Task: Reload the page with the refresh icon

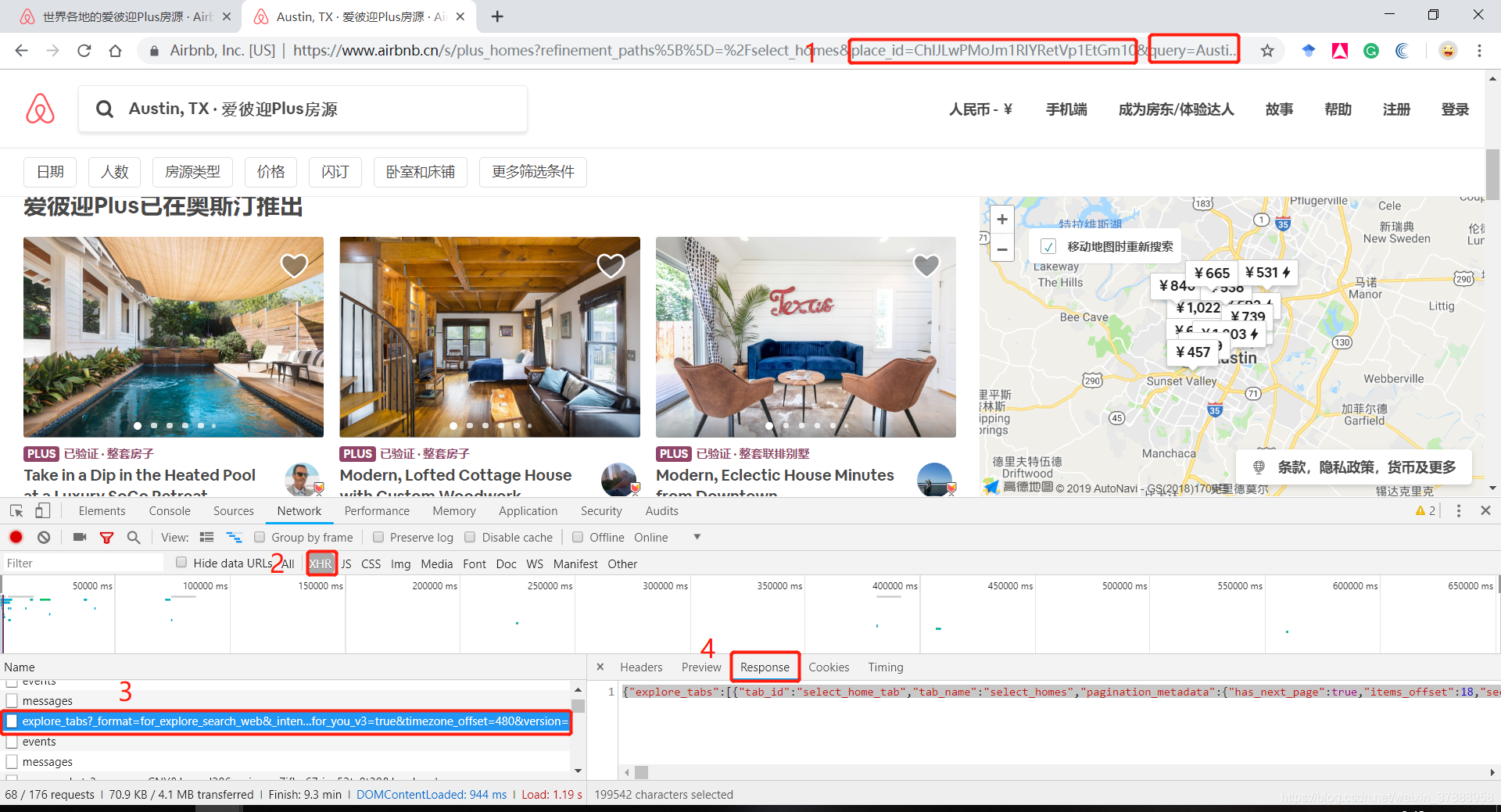Action: click(x=84, y=51)
